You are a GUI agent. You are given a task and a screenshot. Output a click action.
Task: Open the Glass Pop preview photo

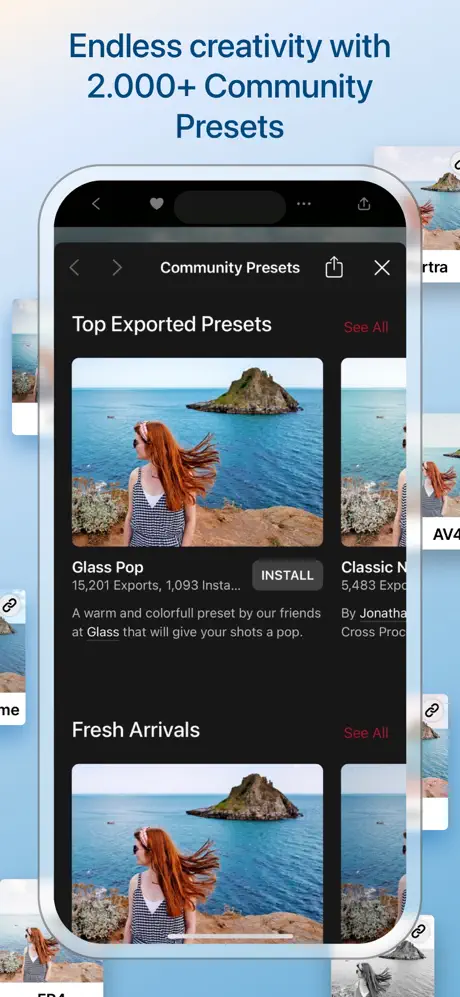pyautogui.click(x=197, y=452)
